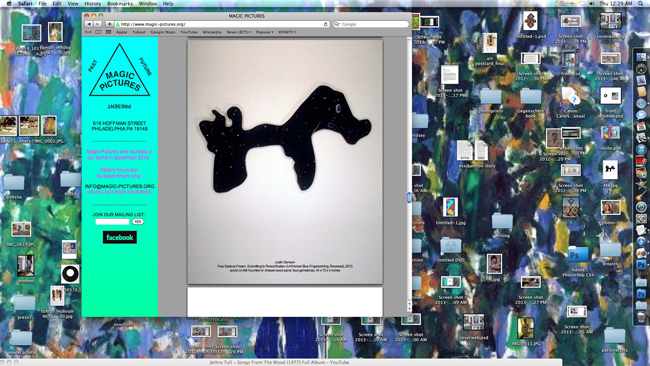Focus the Google search field
The height and width of the screenshot is (366, 650).
371,24
